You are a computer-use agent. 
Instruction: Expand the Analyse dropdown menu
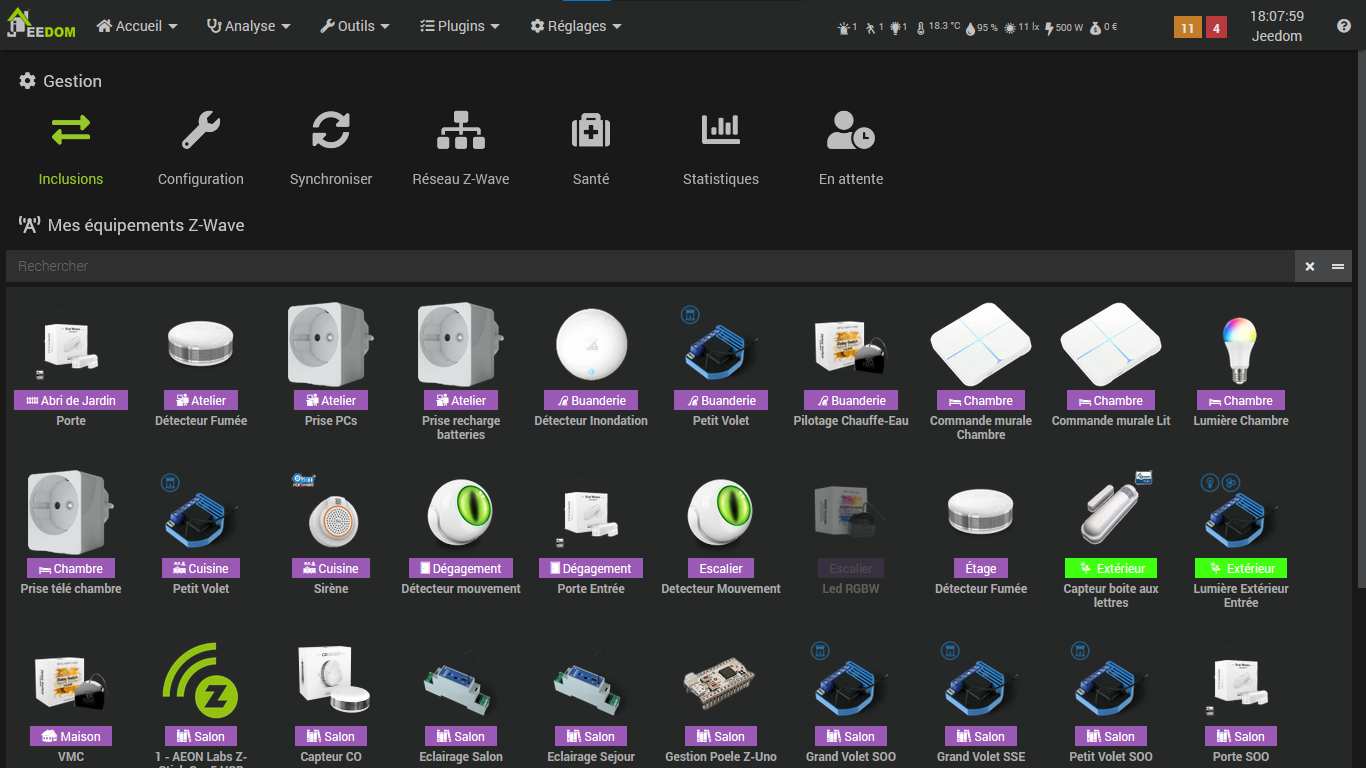pos(249,26)
